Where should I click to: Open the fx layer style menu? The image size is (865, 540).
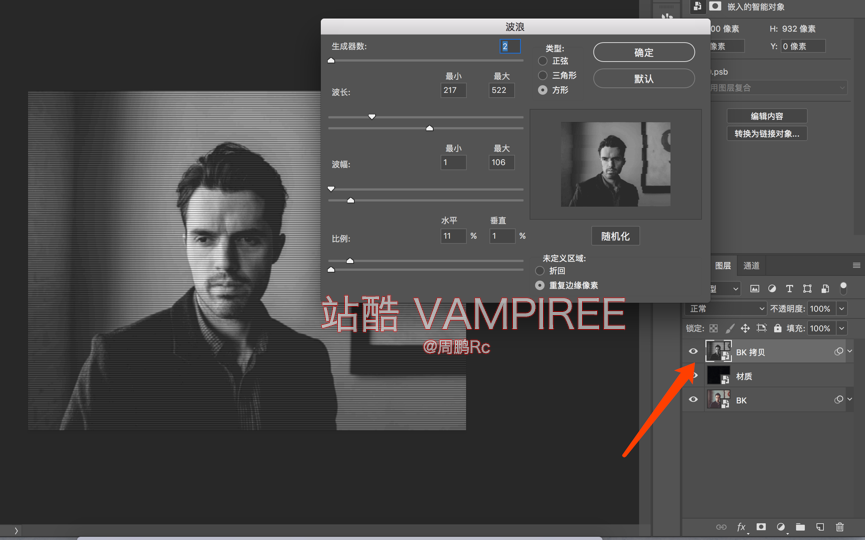741,527
